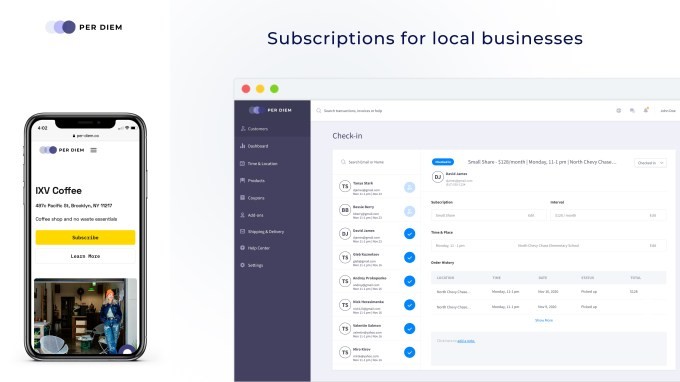Click the add a note link
The height and width of the screenshot is (382, 680).
466,341
